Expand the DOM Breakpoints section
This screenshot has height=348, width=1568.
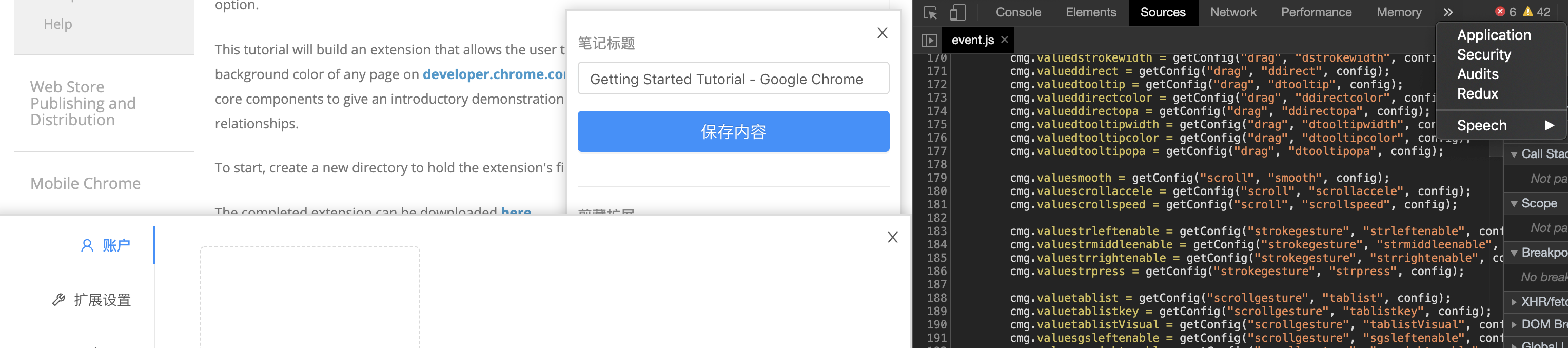click(1515, 324)
